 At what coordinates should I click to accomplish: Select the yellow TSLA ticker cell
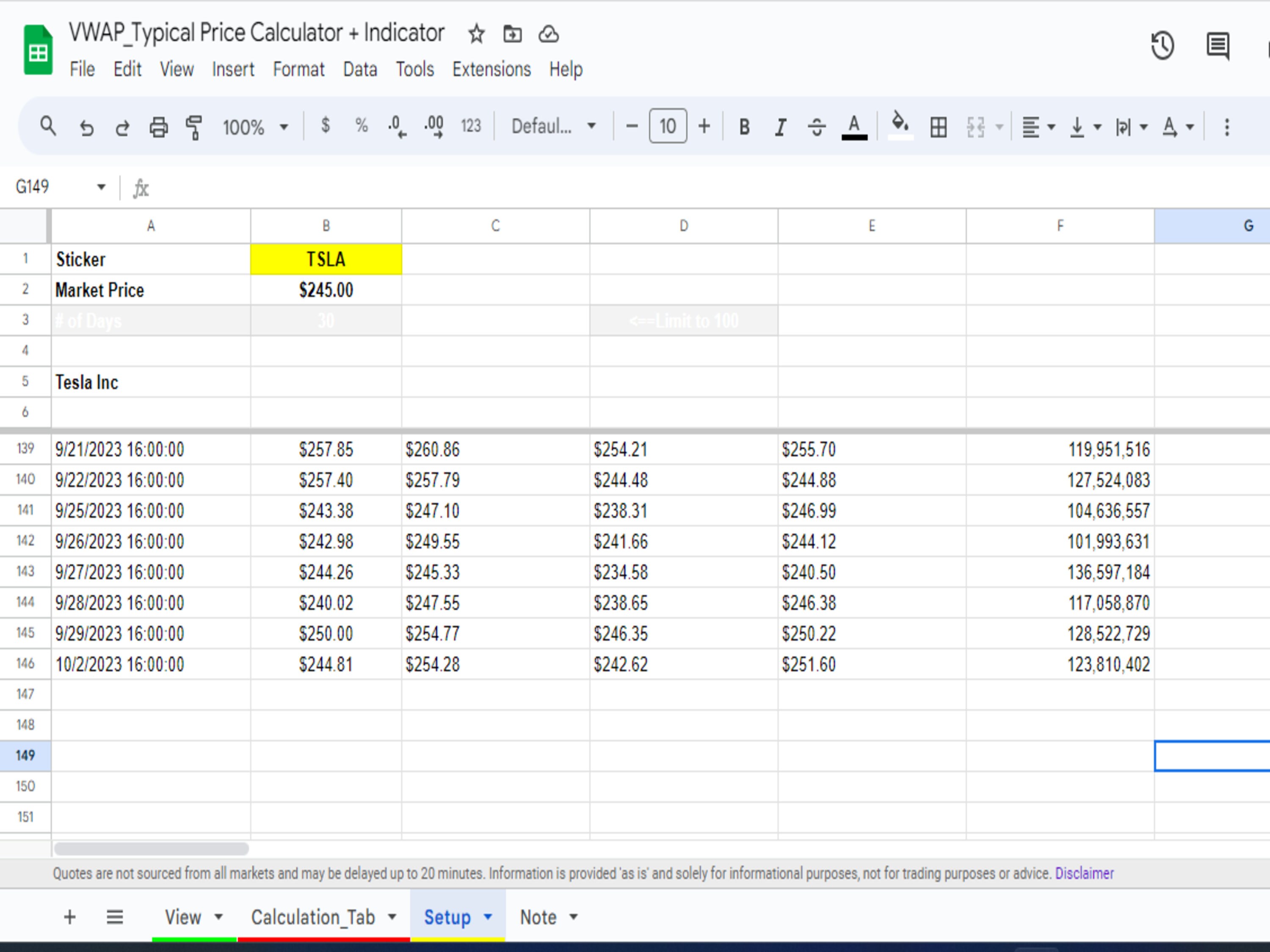click(x=326, y=259)
